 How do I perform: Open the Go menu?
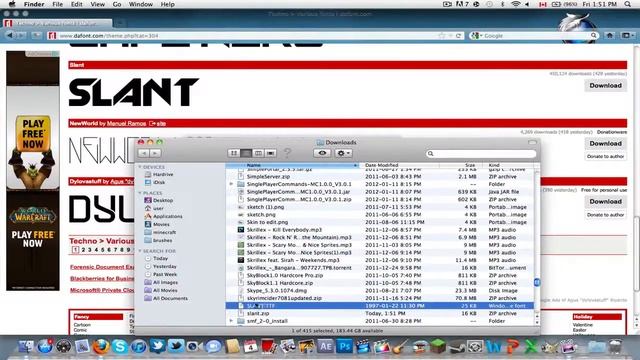(117, 4)
